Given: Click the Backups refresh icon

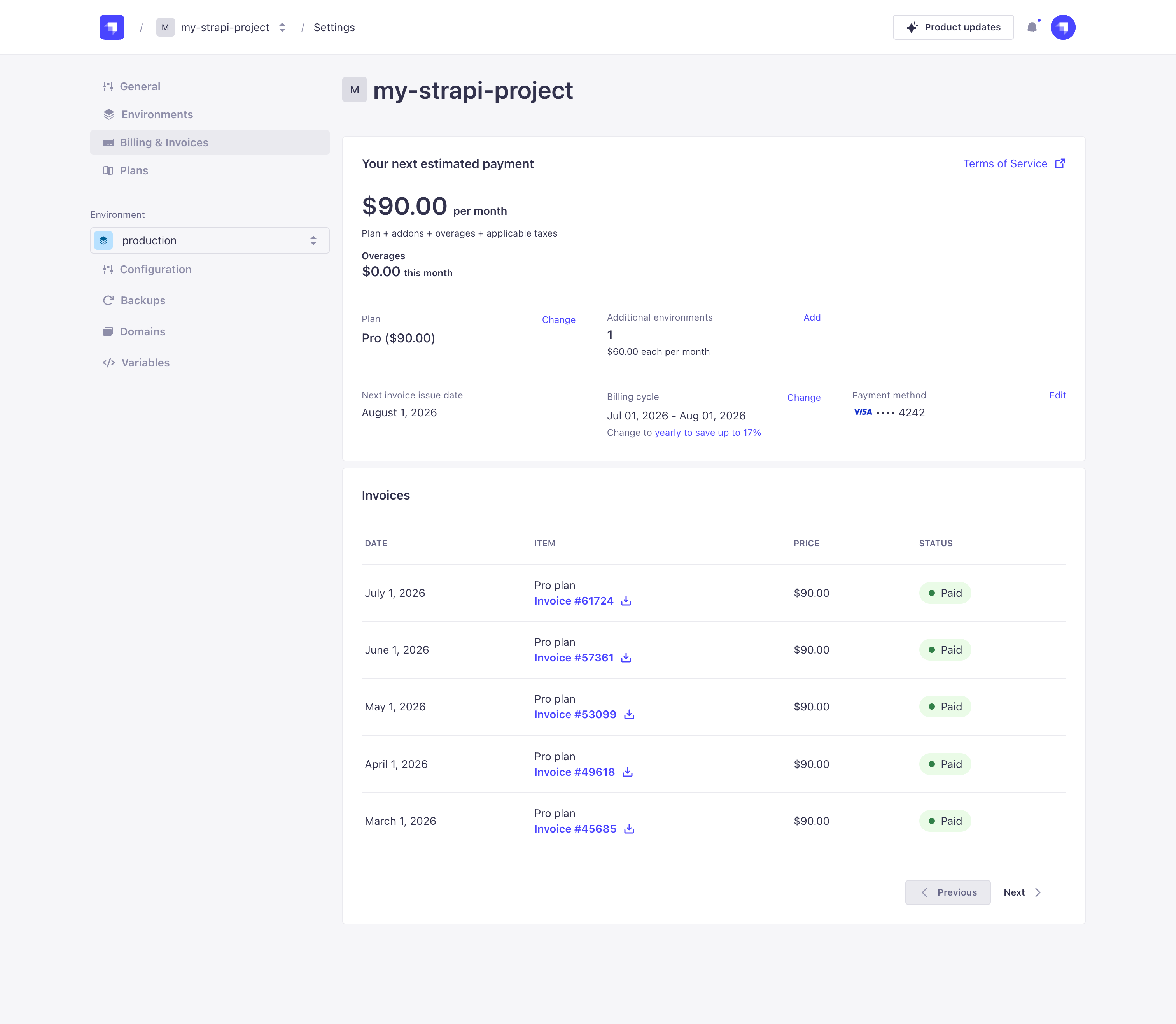Looking at the screenshot, I should [x=108, y=301].
